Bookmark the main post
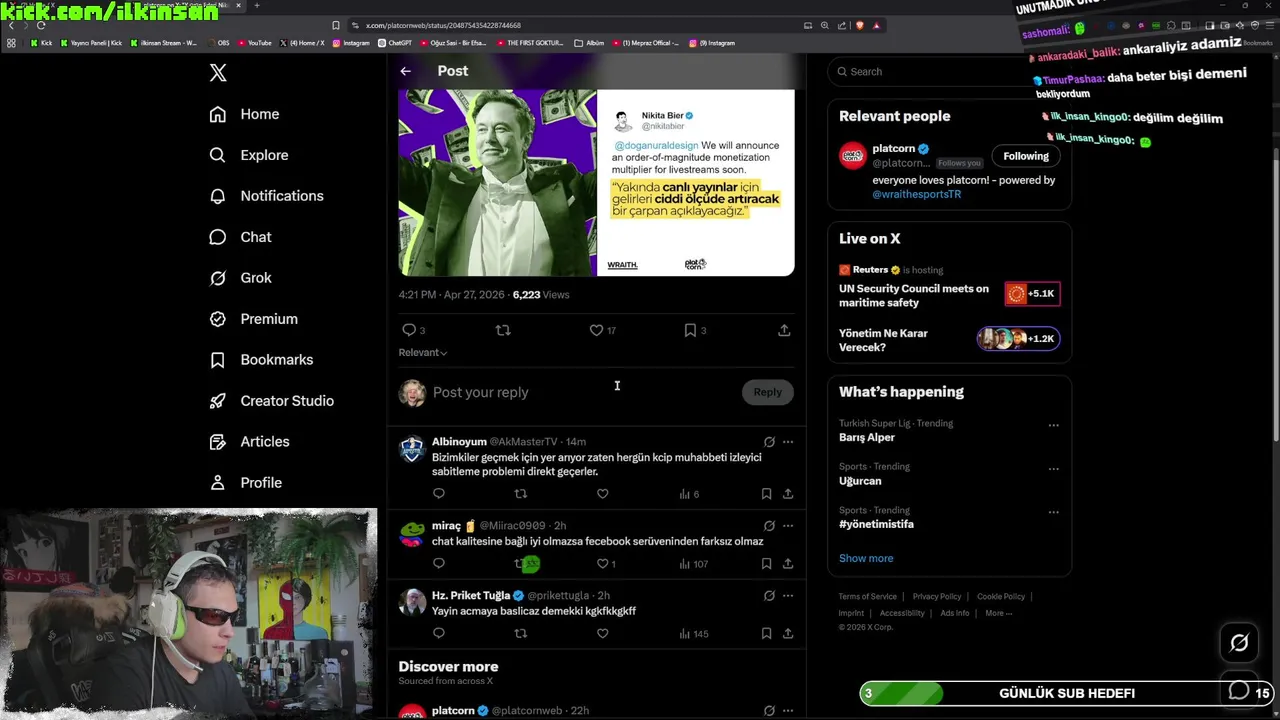Image resolution: width=1280 pixels, height=720 pixels. [x=690, y=330]
